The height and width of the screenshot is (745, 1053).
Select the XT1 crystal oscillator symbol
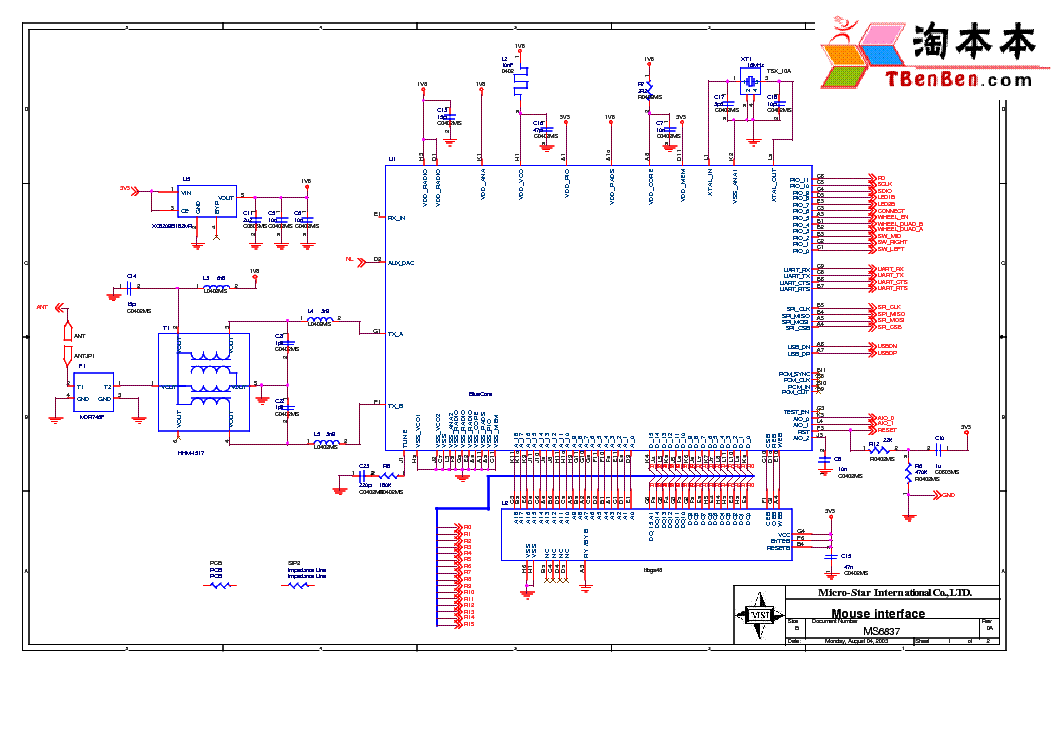coord(748,85)
